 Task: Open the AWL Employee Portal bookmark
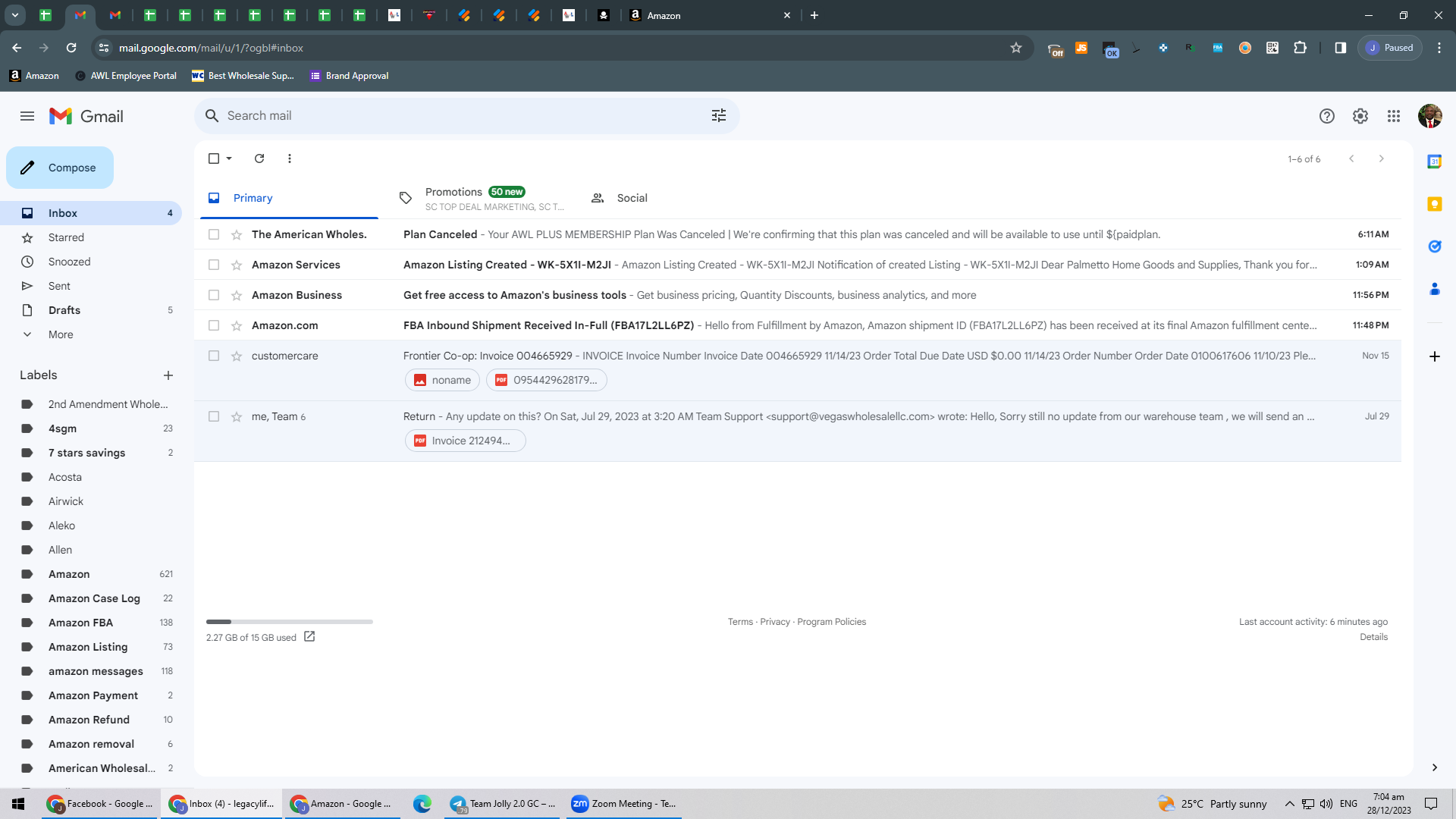(x=125, y=76)
